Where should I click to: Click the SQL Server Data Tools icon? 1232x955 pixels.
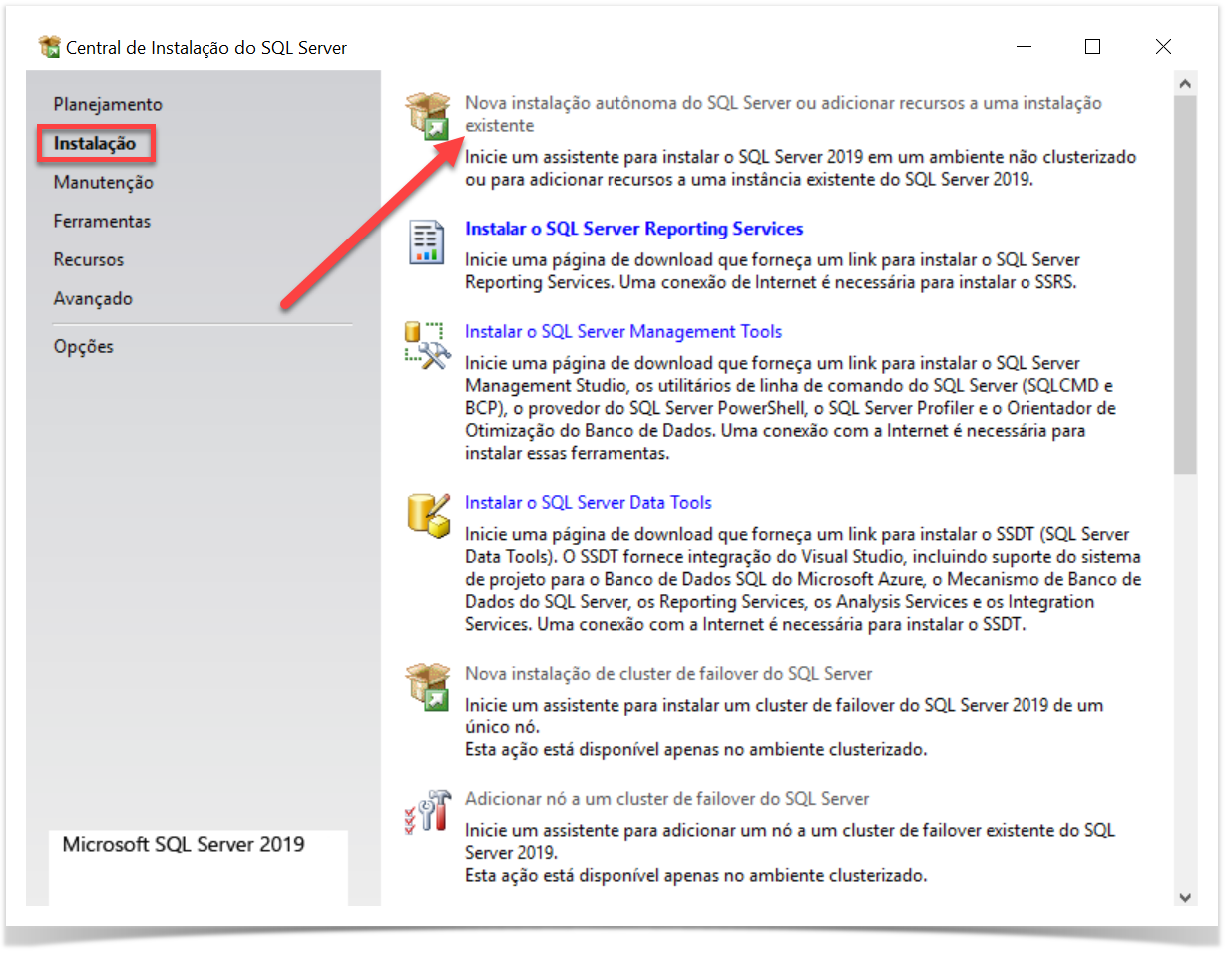[428, 515]
